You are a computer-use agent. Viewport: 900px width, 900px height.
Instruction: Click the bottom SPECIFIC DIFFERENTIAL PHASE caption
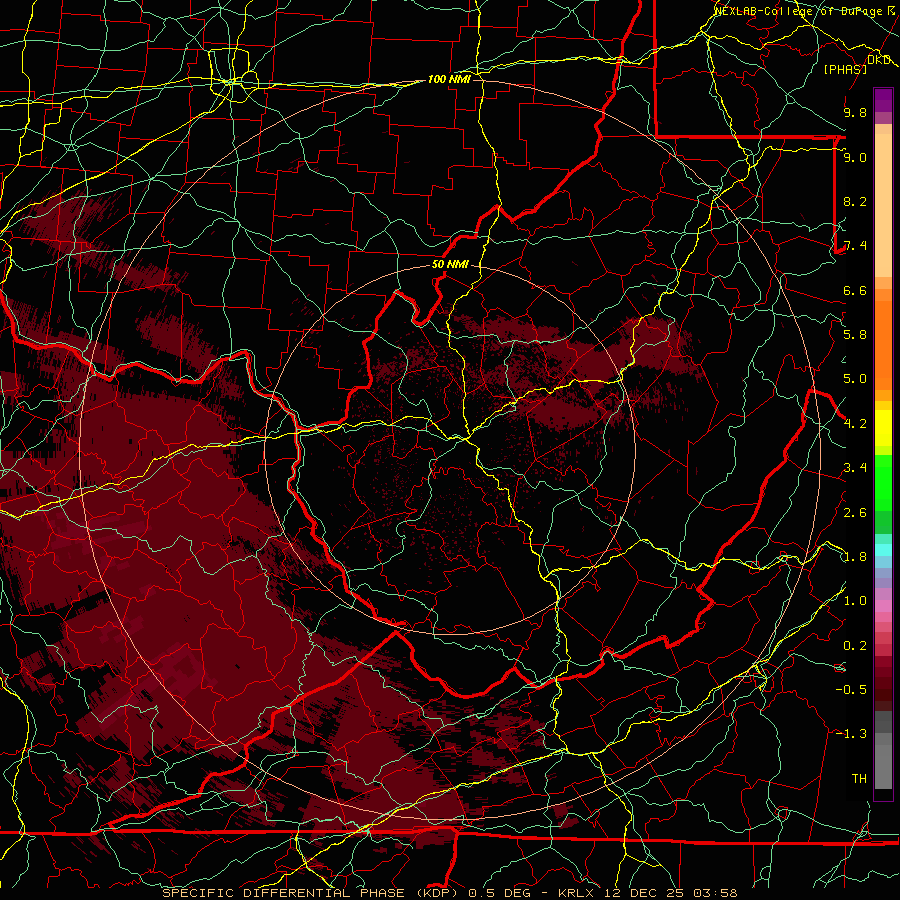[x=449, y=893]
